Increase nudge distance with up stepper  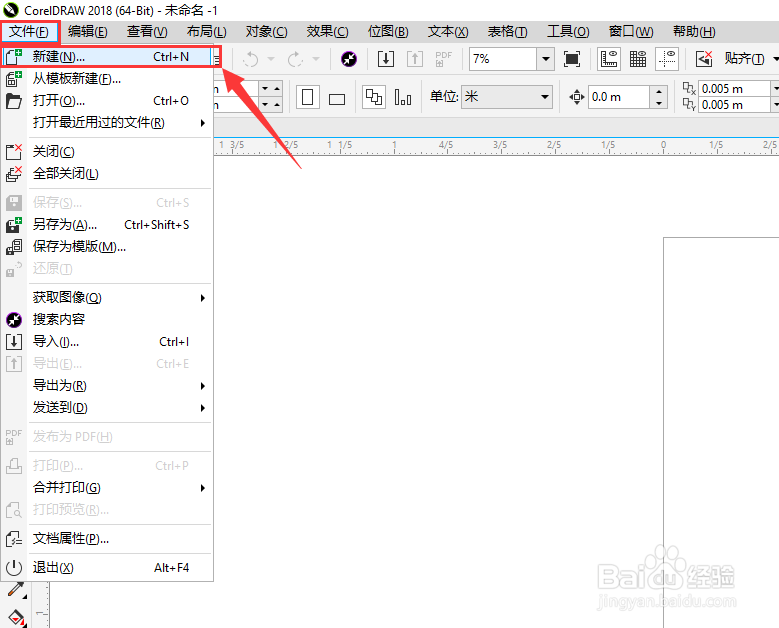(x=659, y=91)
